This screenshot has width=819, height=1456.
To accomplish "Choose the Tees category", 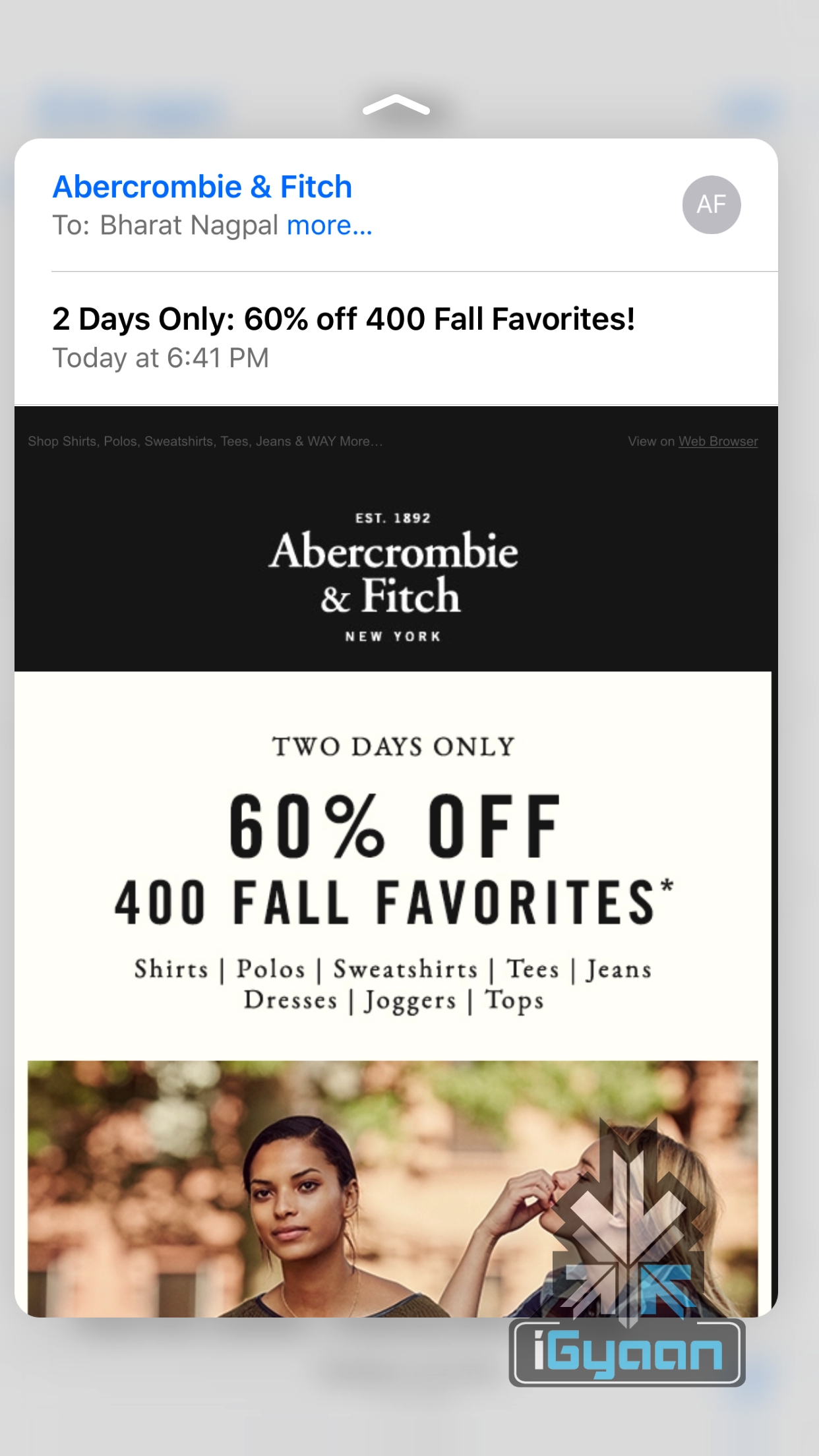I will (x=532, y=969).
